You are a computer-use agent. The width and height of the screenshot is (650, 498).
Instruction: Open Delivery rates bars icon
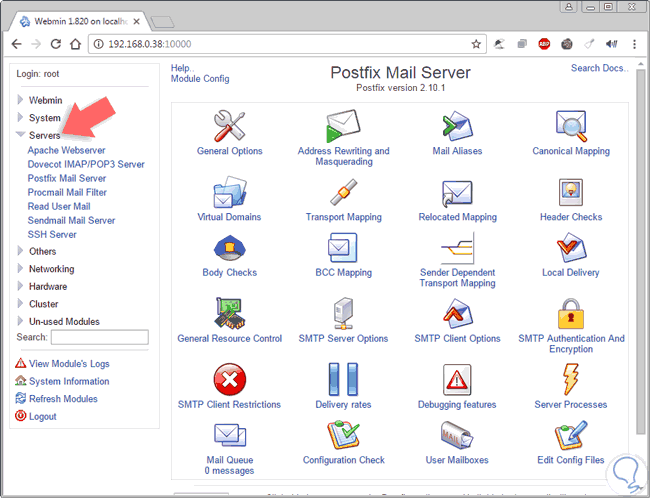343,379
